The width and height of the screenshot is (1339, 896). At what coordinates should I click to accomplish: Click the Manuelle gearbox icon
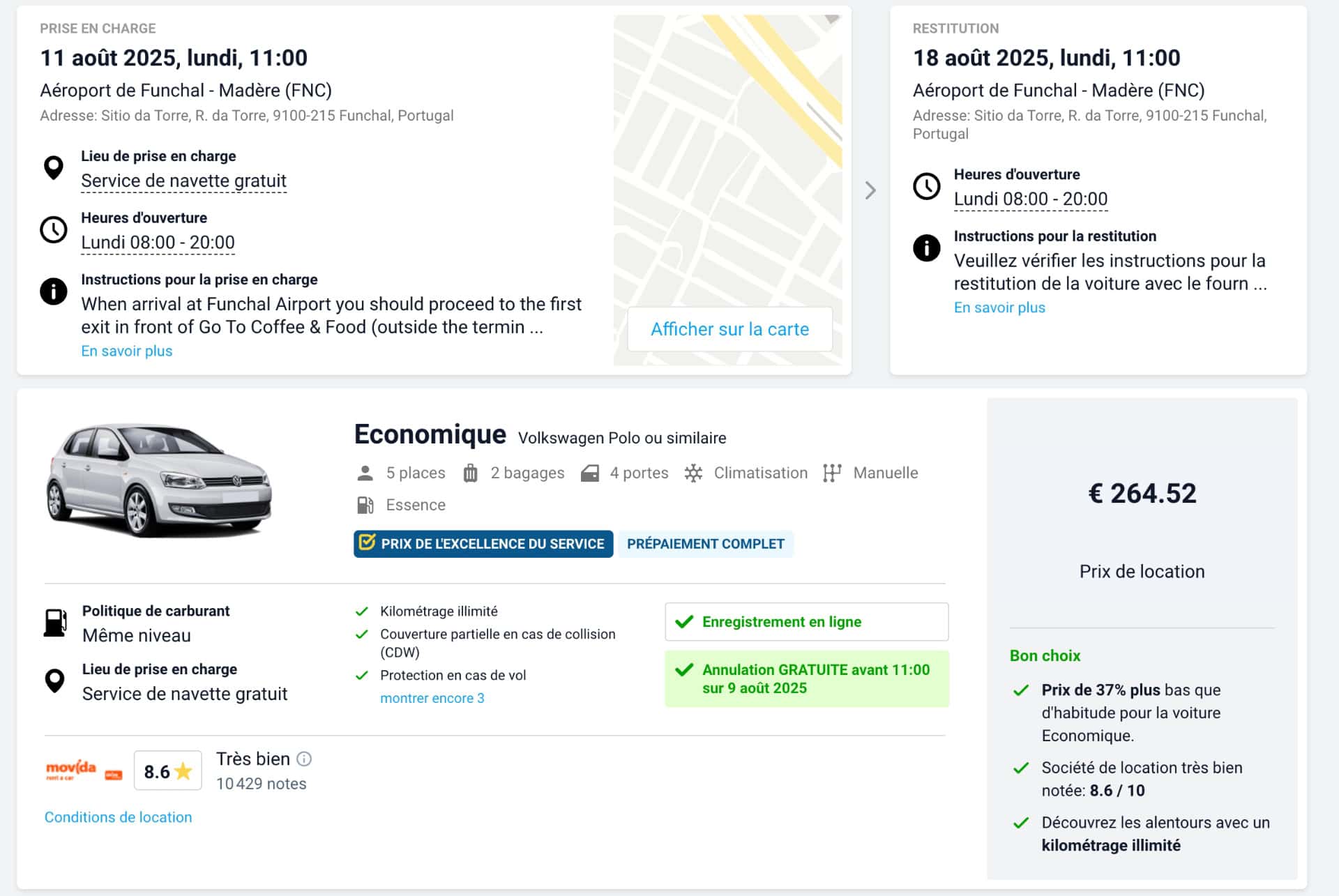tap(832, 473)
